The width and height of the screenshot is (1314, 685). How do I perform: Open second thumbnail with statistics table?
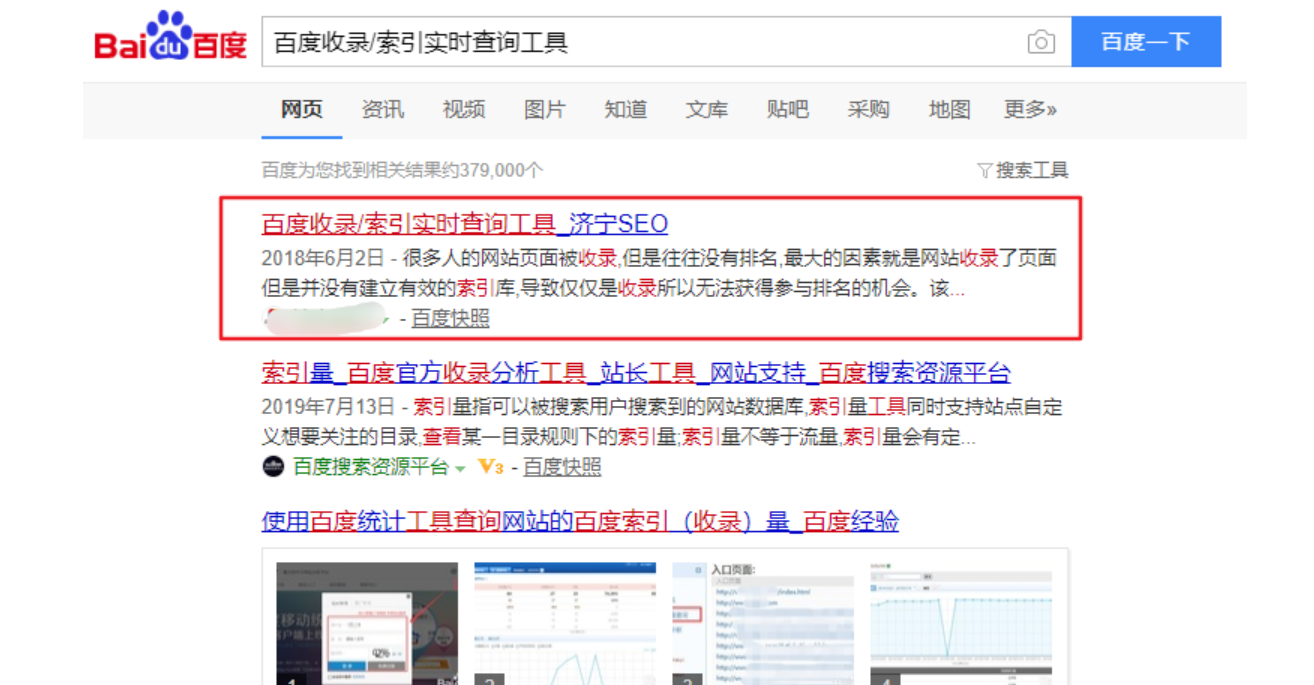(x=565, y=623)
